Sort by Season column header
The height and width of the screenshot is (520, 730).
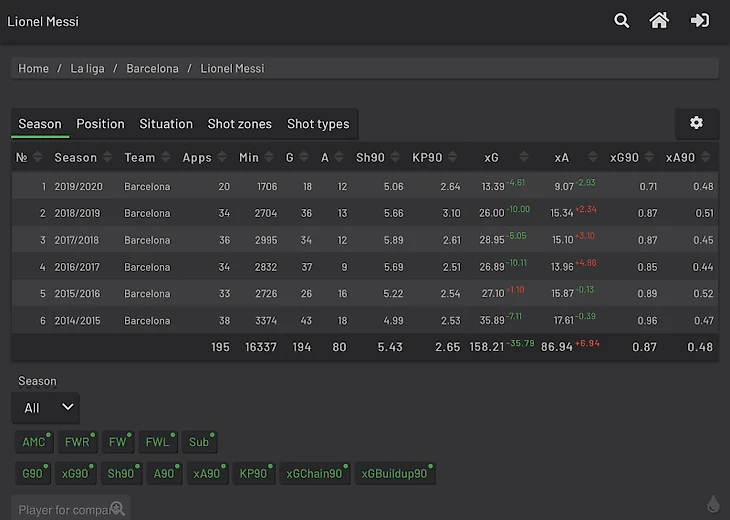click(x=76, y=157)
